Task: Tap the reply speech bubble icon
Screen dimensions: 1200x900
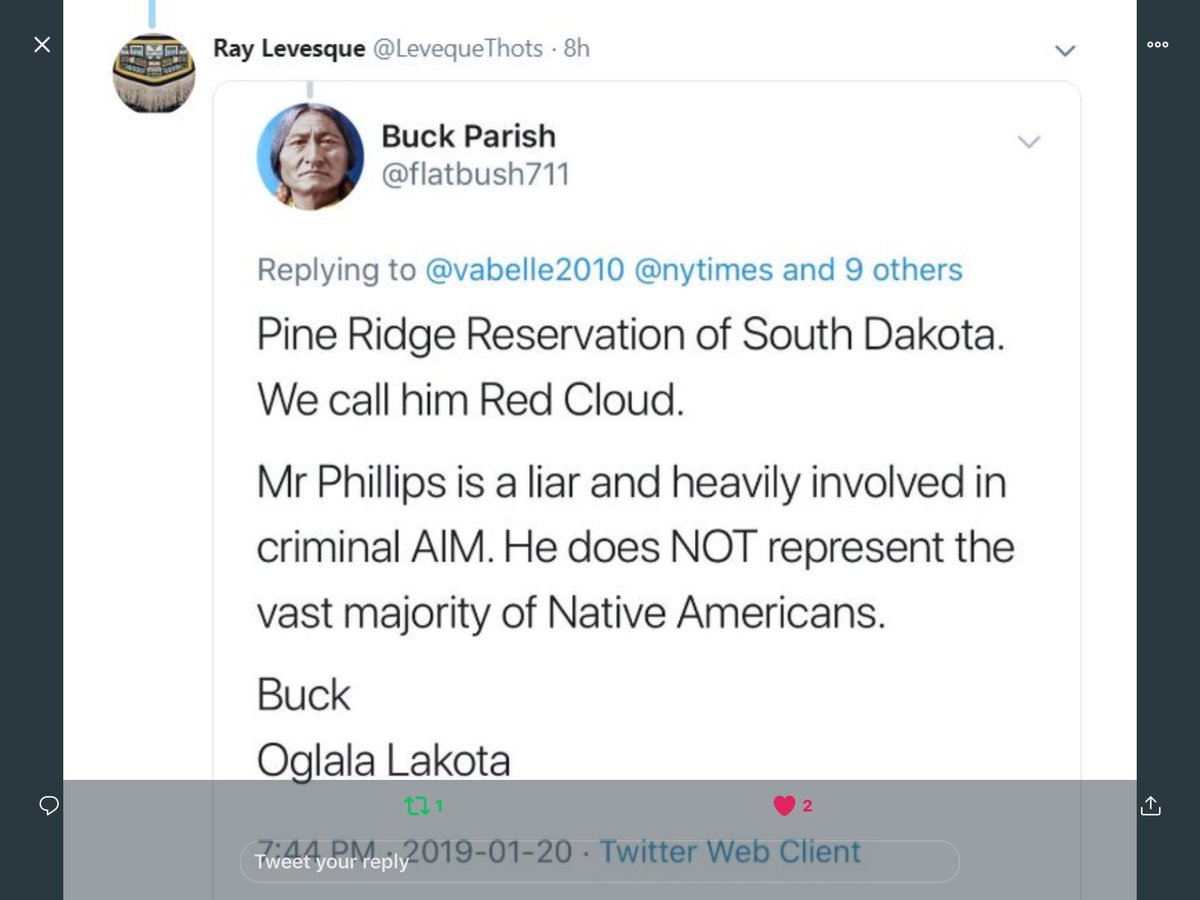Action: point(48,805)
